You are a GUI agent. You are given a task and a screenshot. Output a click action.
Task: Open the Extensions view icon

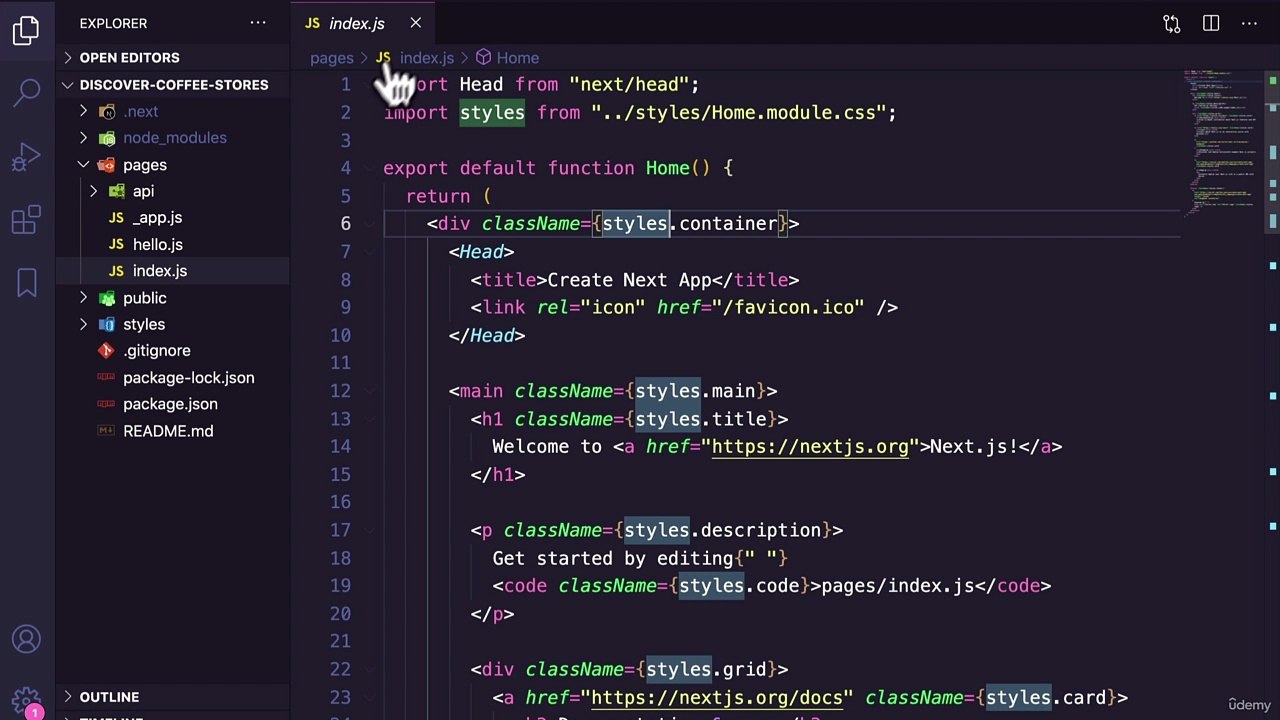point(27,219)
